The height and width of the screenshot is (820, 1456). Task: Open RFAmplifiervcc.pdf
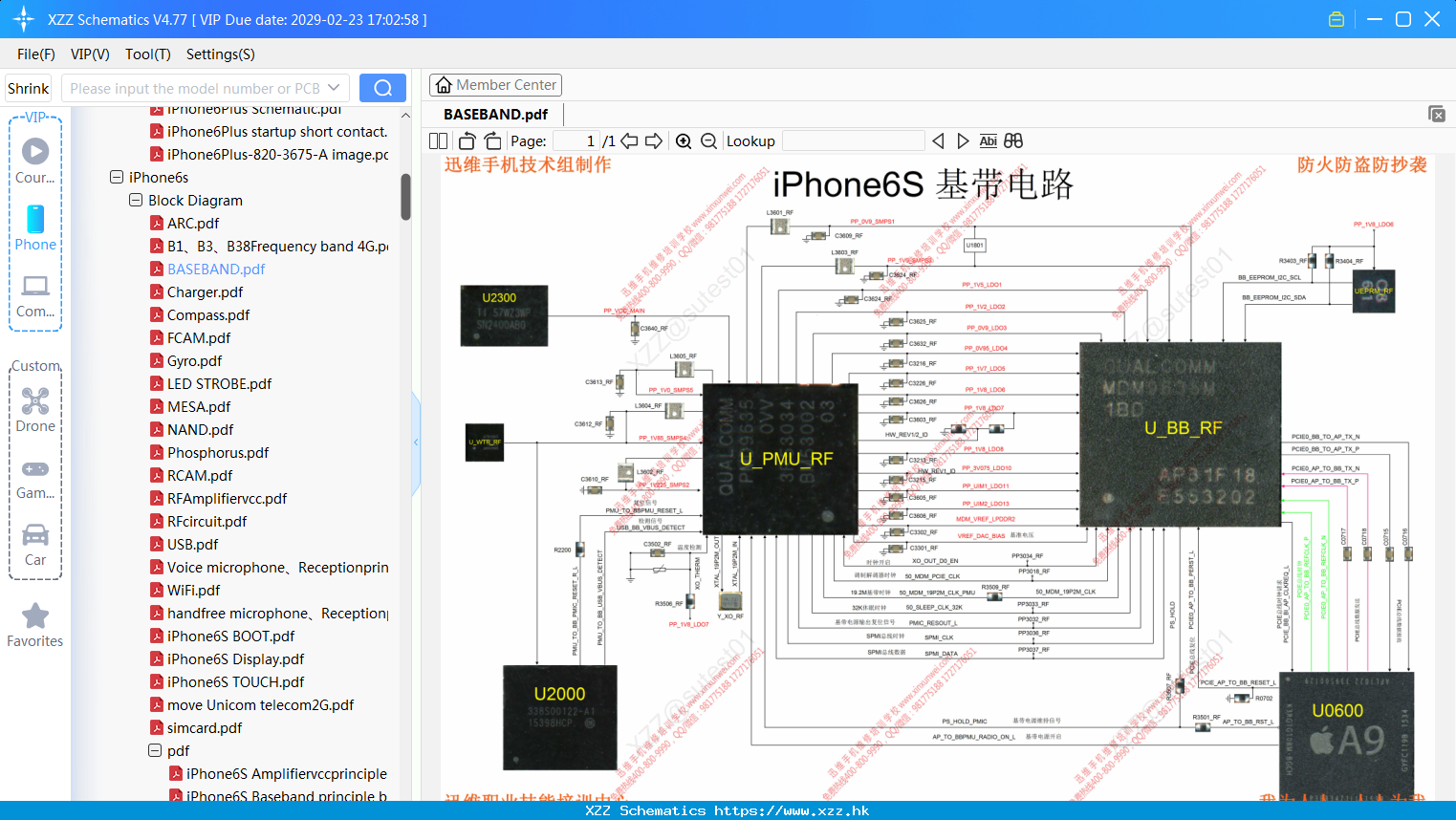pos(227,498)
